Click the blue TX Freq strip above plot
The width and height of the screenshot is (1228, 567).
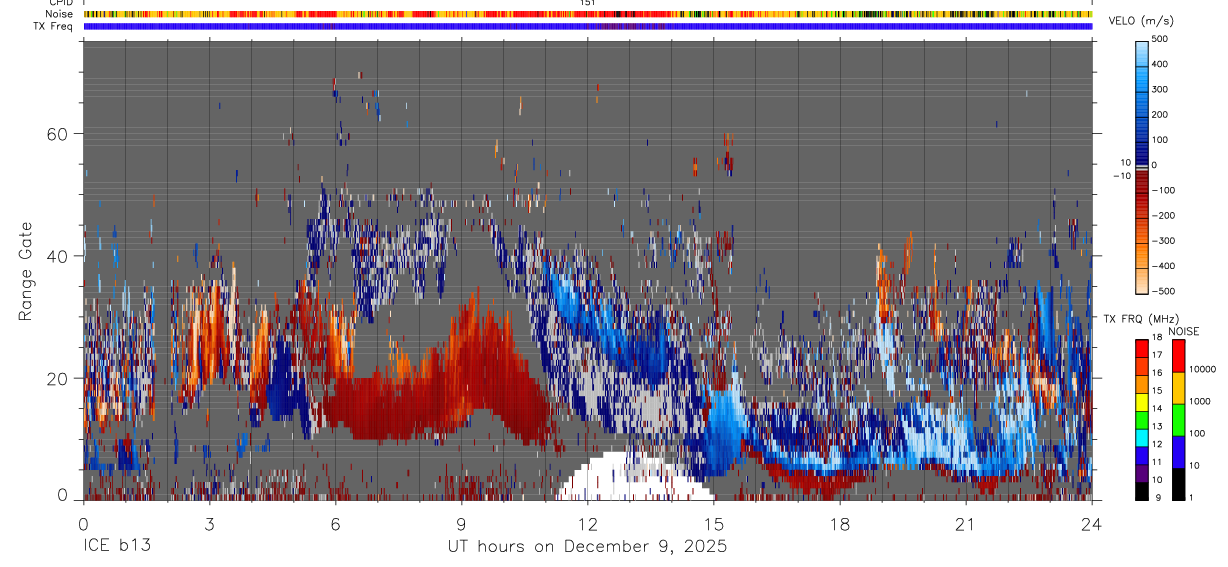pos(587,26)
